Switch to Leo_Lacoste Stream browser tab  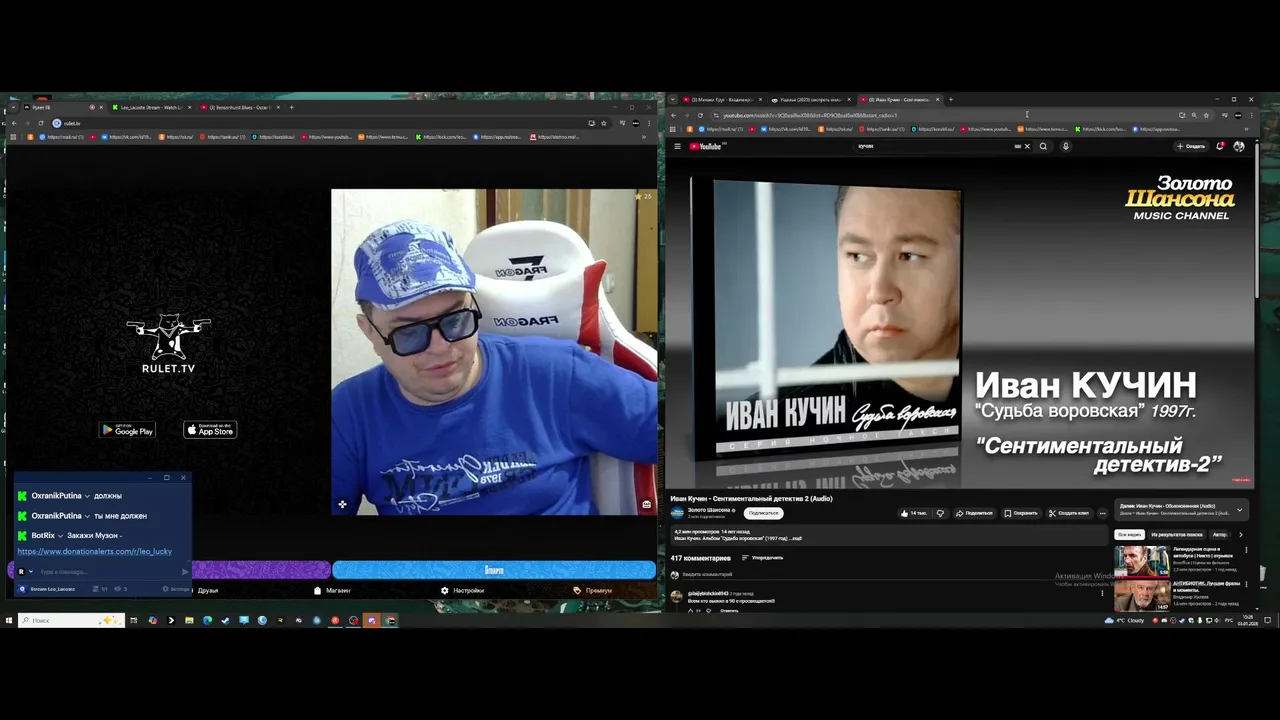[150, 107]
